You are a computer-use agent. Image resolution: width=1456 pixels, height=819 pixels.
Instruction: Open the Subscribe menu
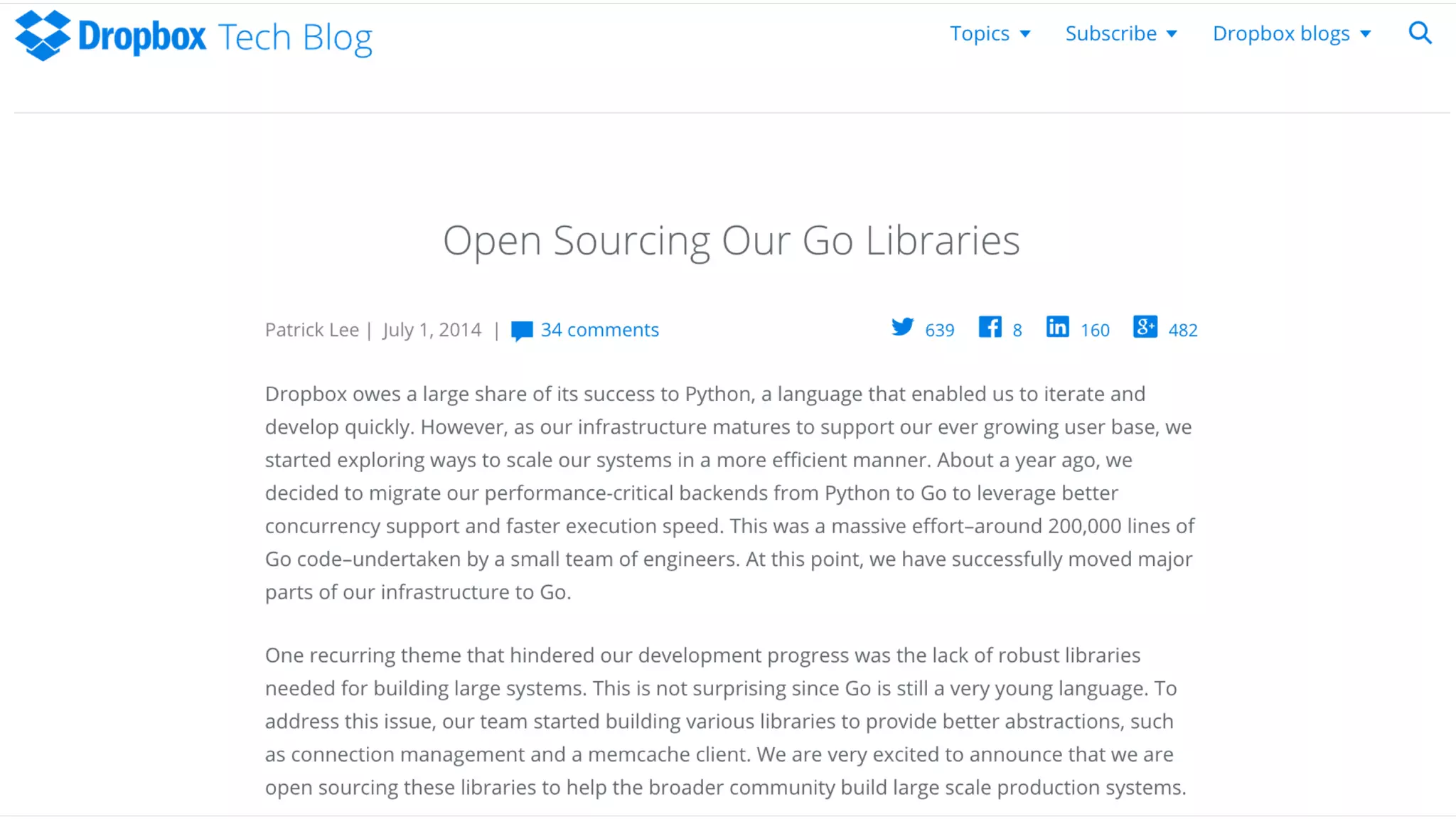[x=1110, y=33]
